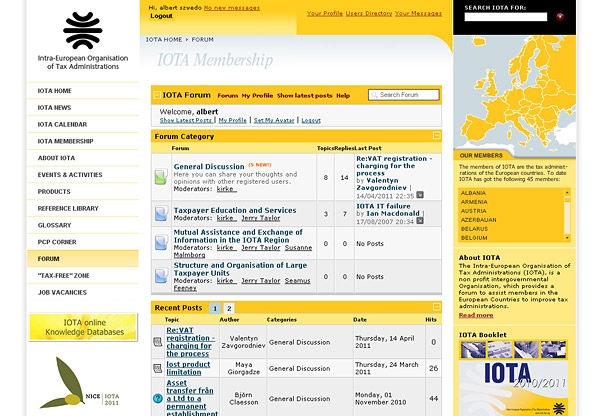The width and height of the screenshot is (604, 416).
Task: Click My Profile in the forum toolbar
Action: click(257, 96)
